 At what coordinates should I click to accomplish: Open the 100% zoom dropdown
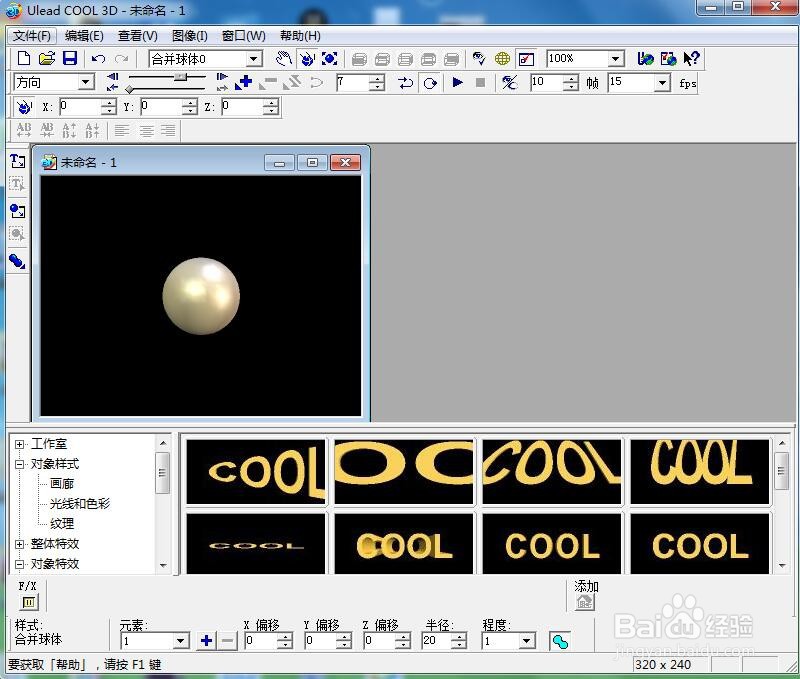point(616,59)
